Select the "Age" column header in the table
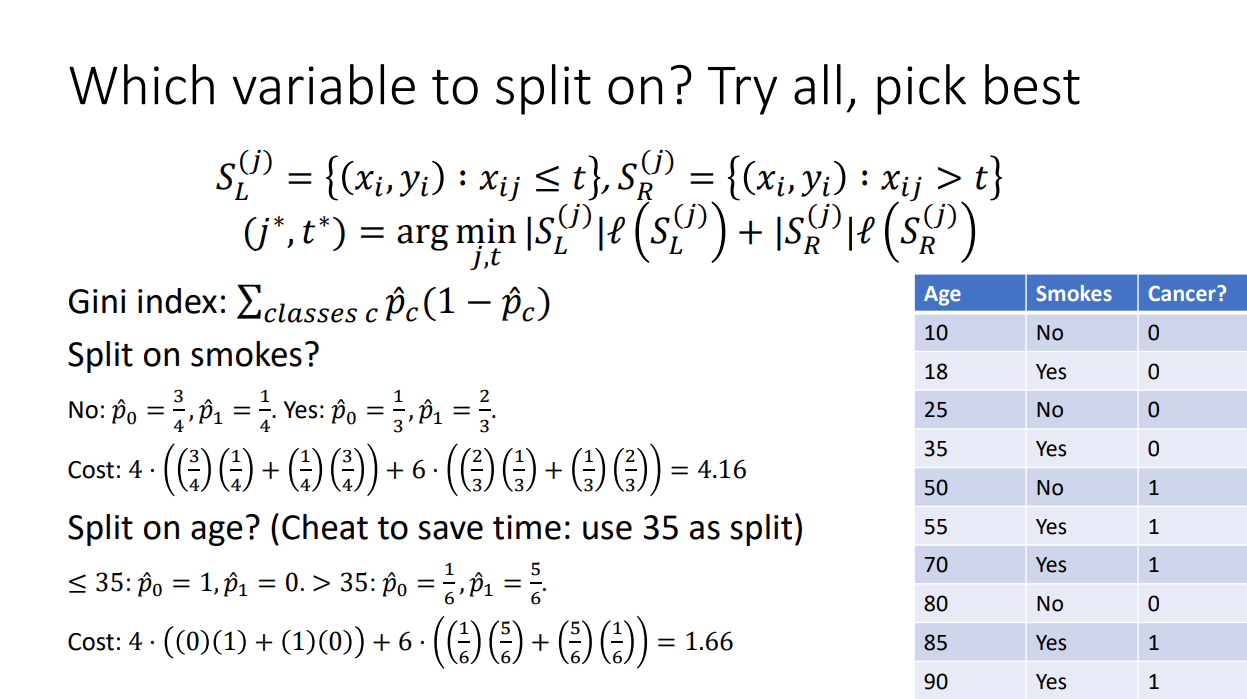The height and width of the screenshot is (699, 1247). (942, 294)
